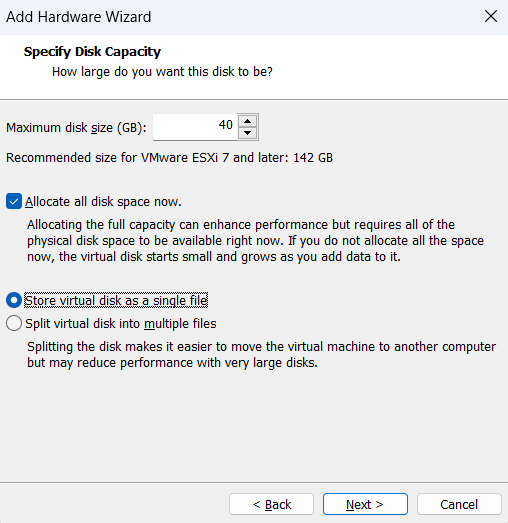The height and width of the screenshot is (523, 508).
Task: Proceed with the Next button
Action: pyautogui.click(x=365, y=504)
